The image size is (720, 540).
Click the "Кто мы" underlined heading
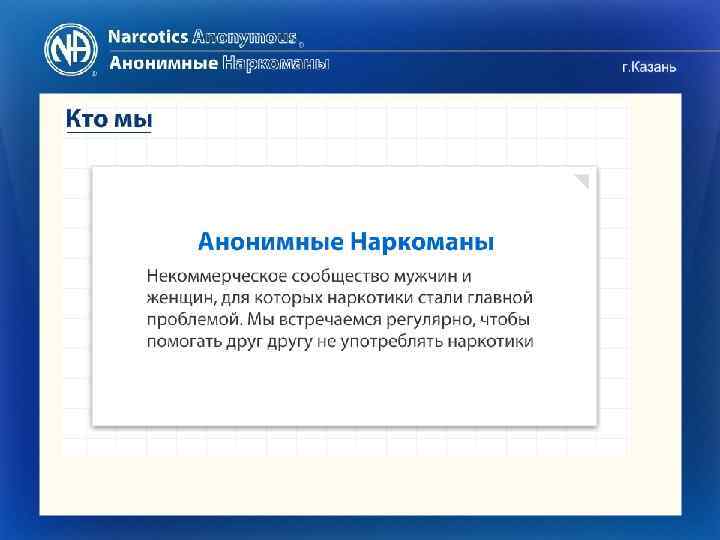[x=109, y=119]
